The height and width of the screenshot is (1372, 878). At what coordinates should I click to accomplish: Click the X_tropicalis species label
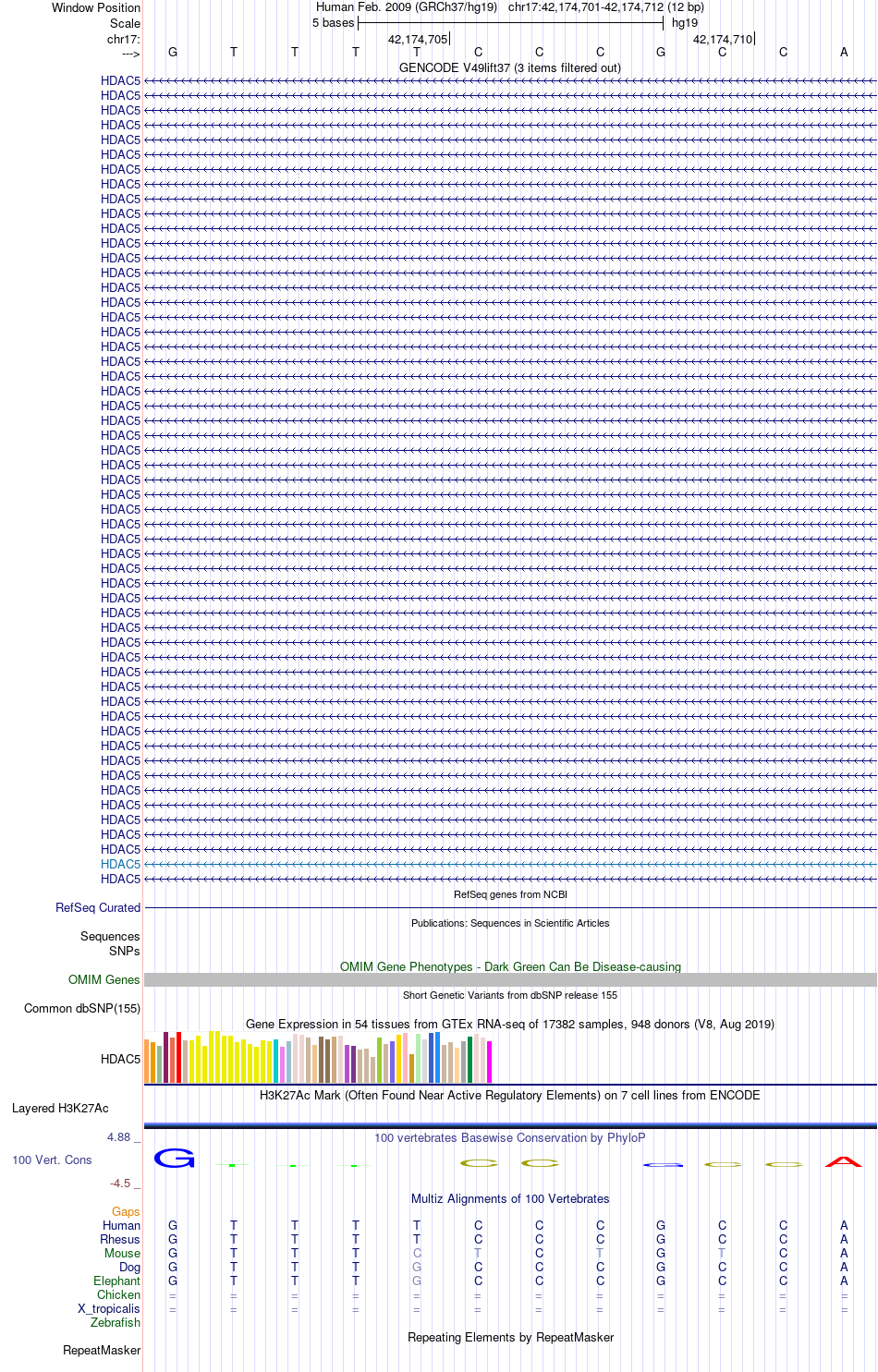109,1308
